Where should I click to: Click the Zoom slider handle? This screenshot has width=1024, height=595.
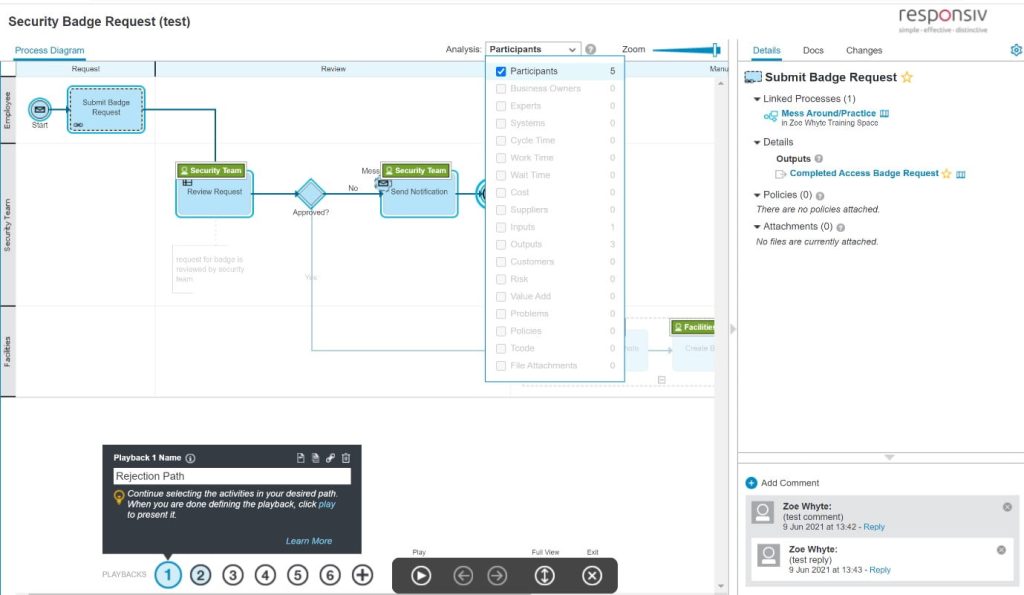click(716, 49)
